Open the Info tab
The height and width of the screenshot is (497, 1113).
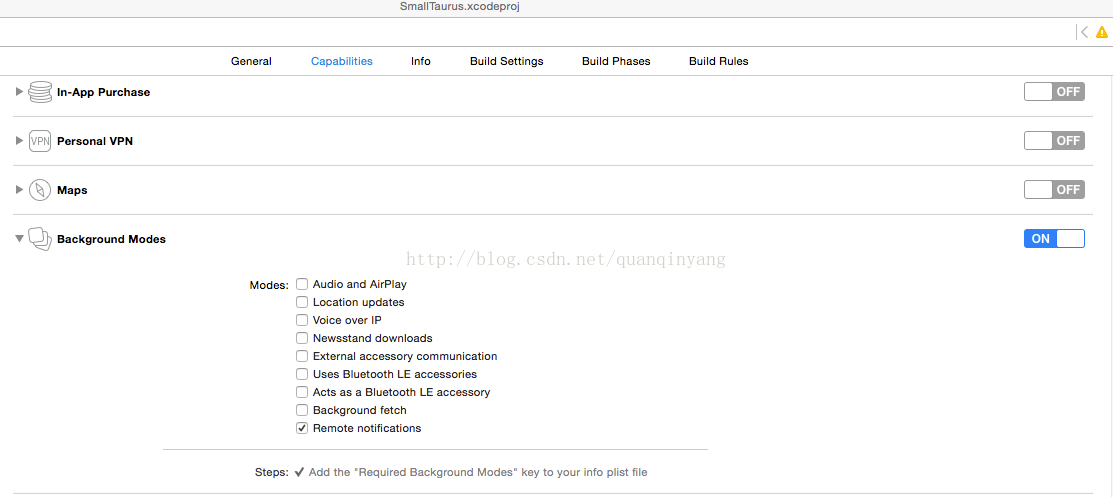coord(421,61)
